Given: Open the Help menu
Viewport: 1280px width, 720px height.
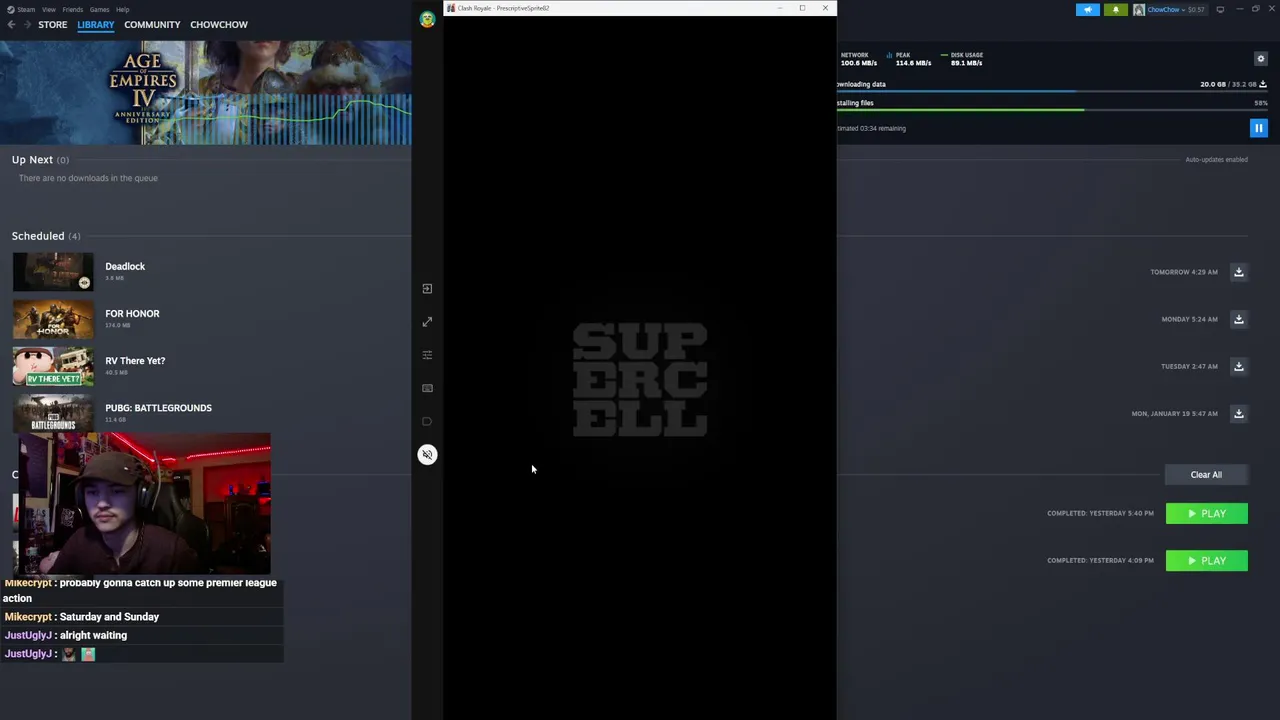Looking at the screenshot, I should (x=122, y=9).
